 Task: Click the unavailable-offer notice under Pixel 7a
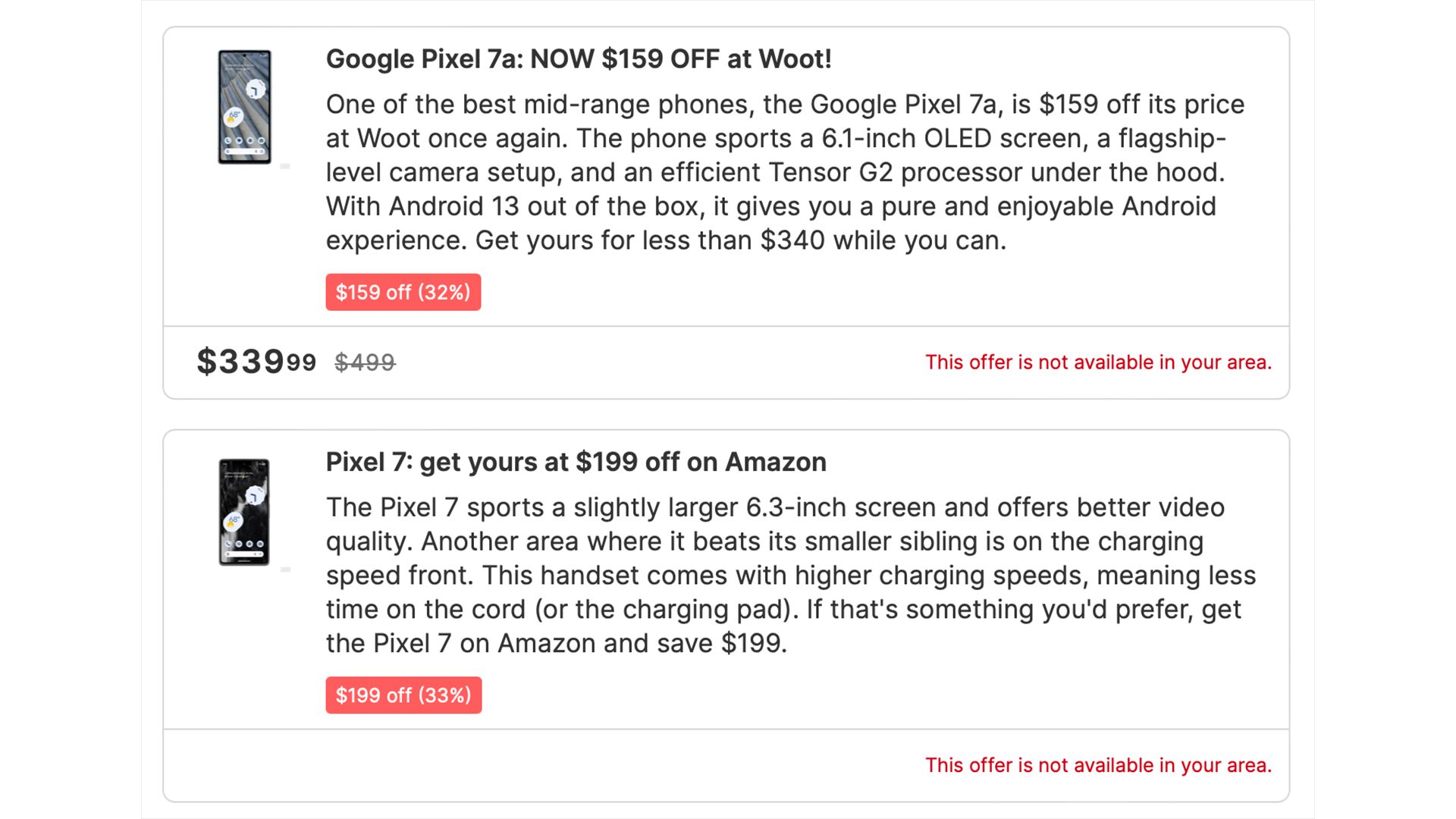pyautogui.click(x=1098, y=362)
